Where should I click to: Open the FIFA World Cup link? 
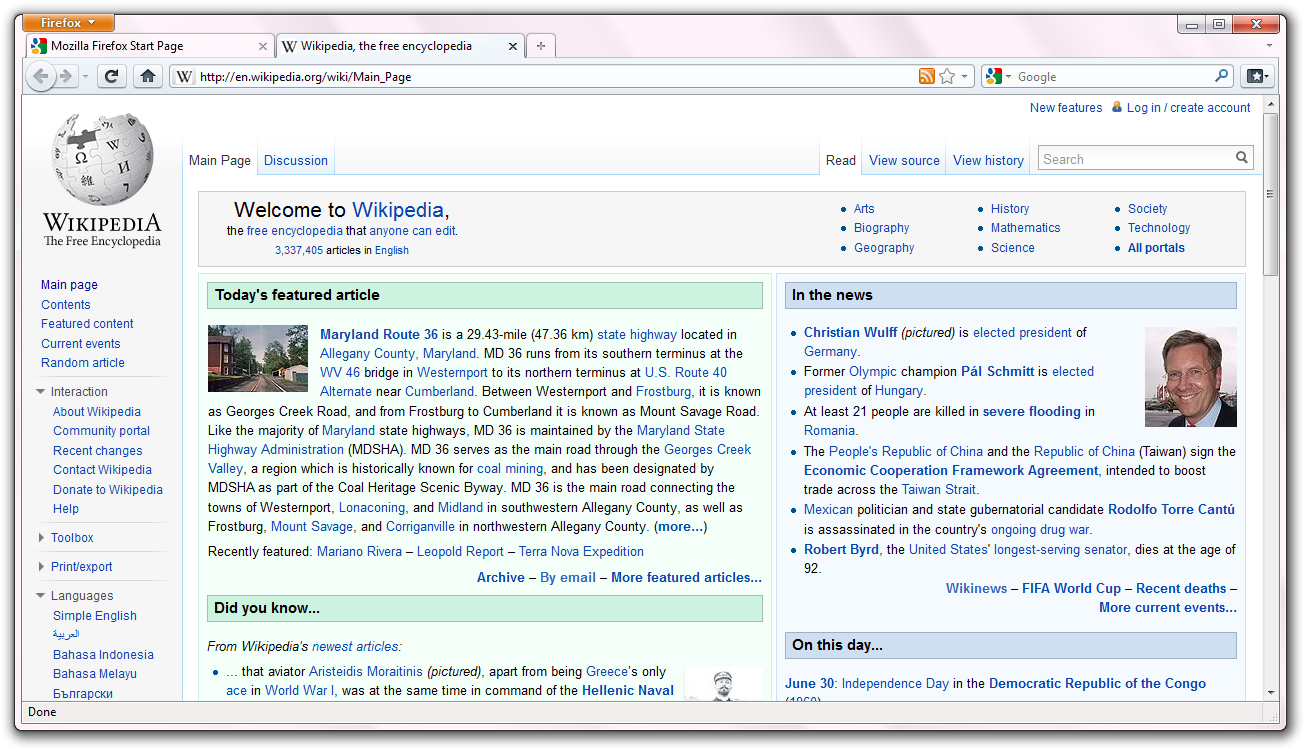coord(1072,588)
